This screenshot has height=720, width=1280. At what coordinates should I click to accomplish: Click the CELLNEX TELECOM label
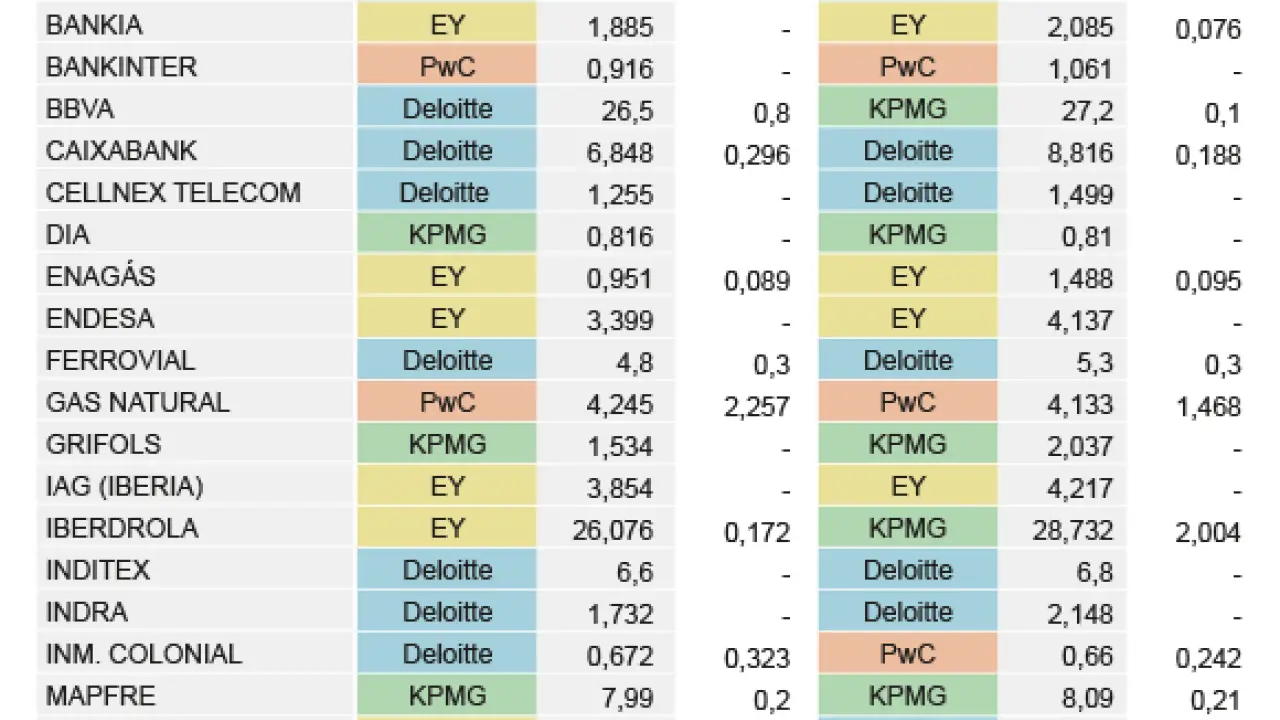coord(173,193)
